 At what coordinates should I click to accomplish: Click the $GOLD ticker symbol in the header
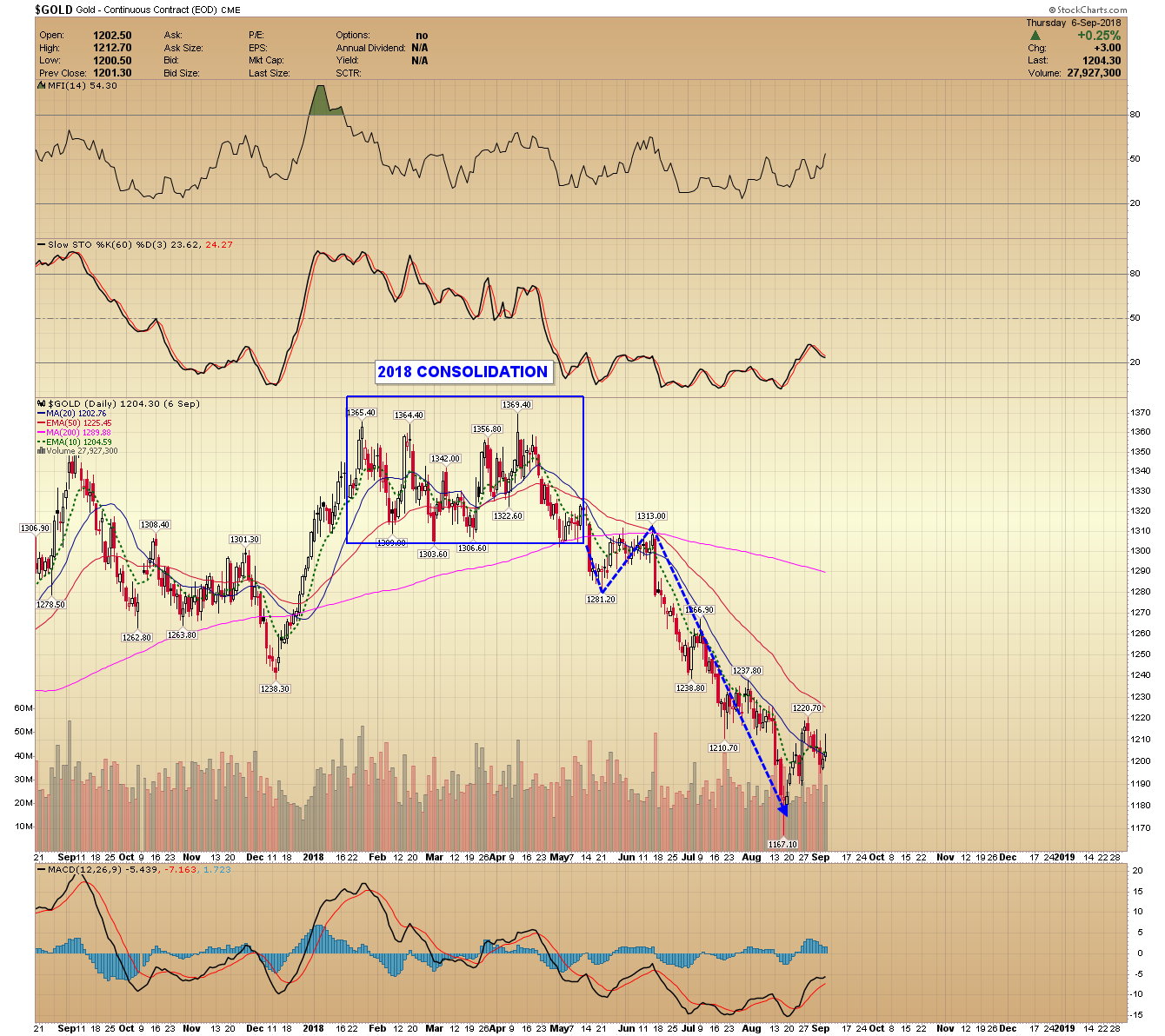(x=53, y=10)
